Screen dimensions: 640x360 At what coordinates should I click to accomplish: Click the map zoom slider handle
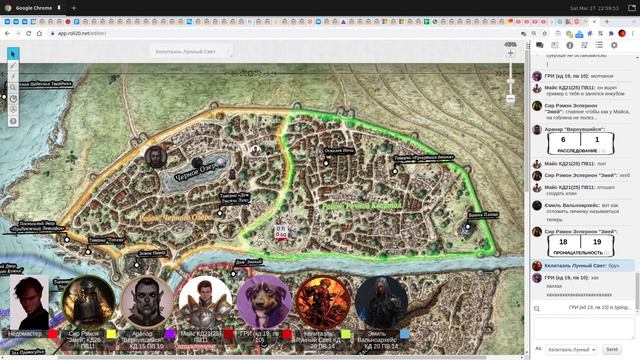(510, 82)
